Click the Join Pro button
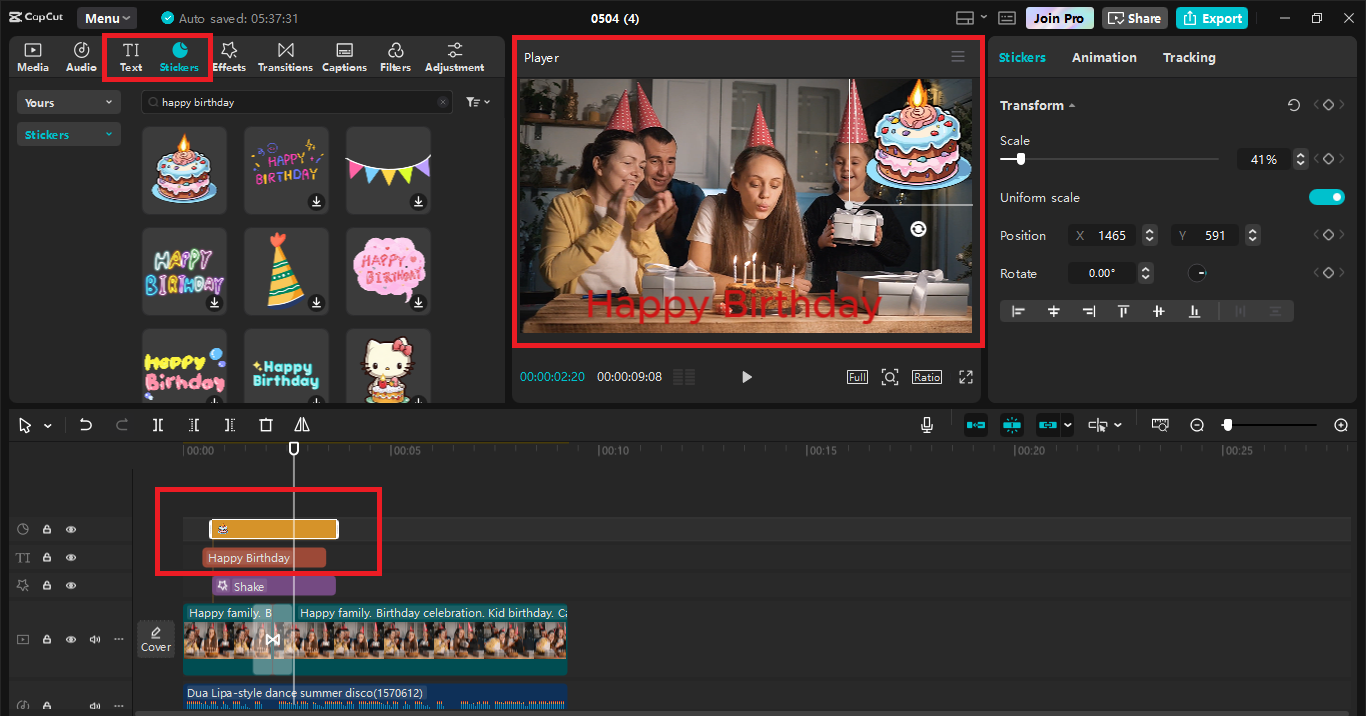Image resolution: width=1366 pixels, height=716 pixels. [x=1060, y=18]
